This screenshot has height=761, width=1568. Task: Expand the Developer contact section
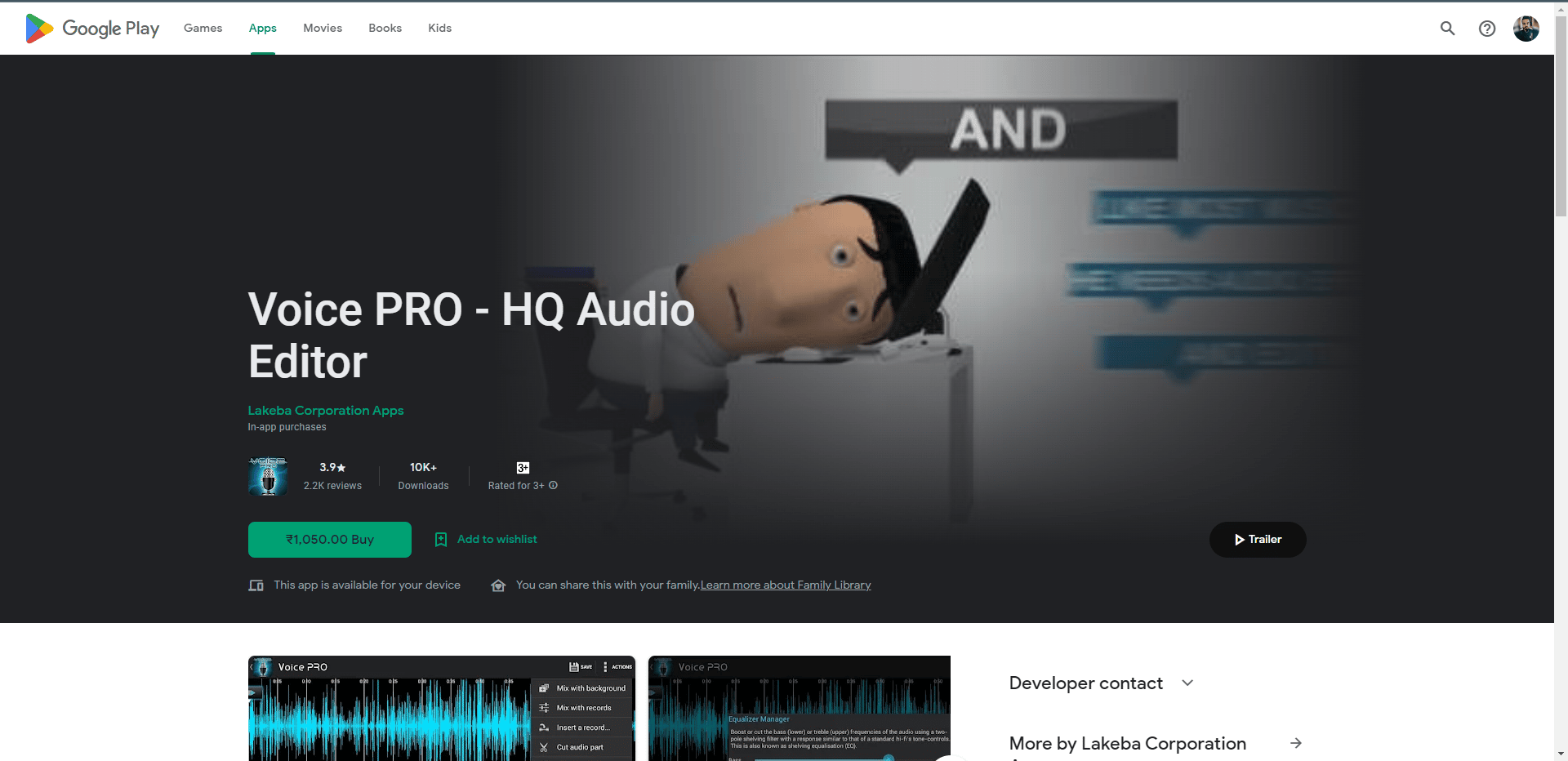1187,683
